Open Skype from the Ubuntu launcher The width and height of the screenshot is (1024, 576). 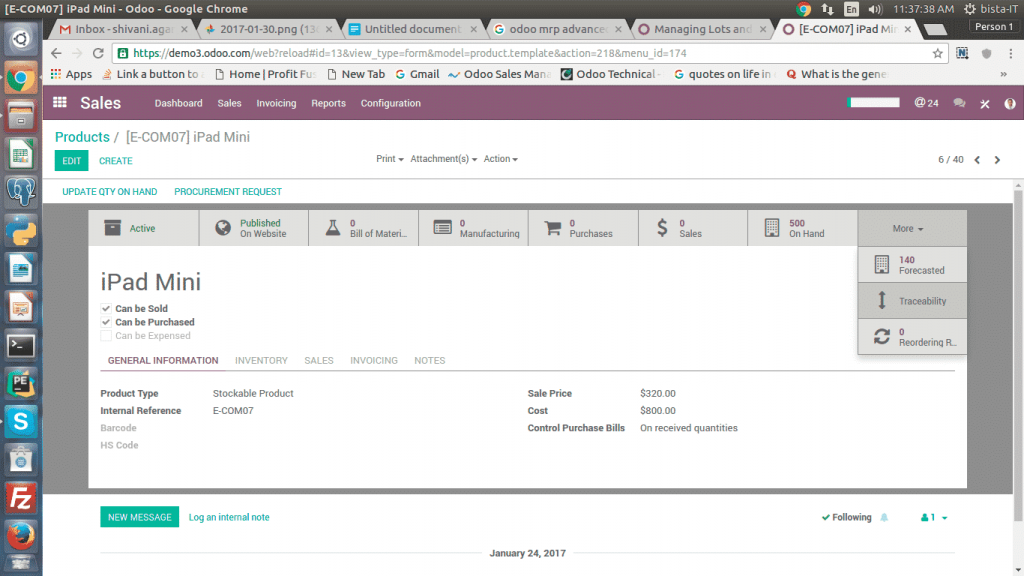coord(21,421)
